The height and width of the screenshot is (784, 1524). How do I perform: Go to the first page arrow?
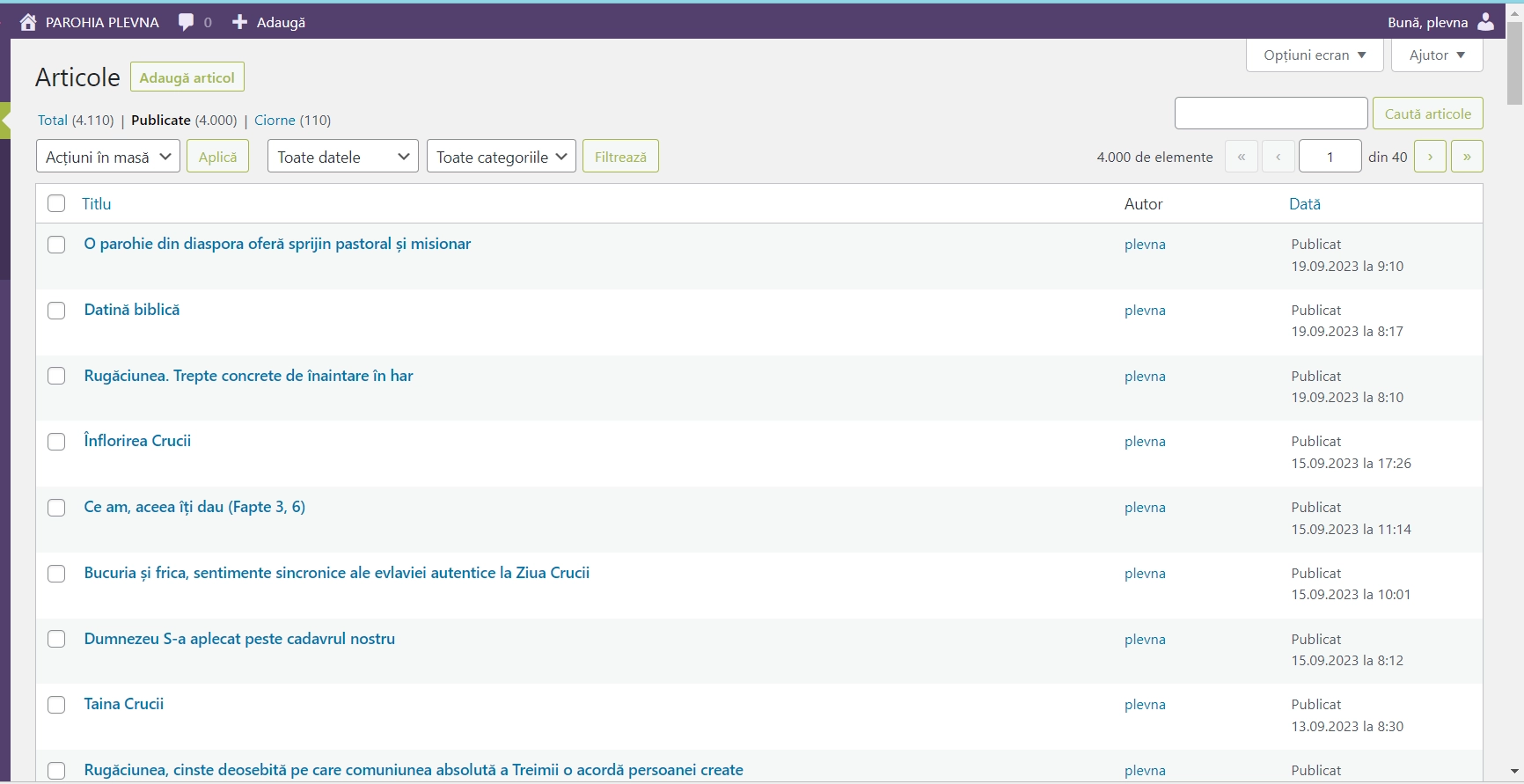point(1242,157)
